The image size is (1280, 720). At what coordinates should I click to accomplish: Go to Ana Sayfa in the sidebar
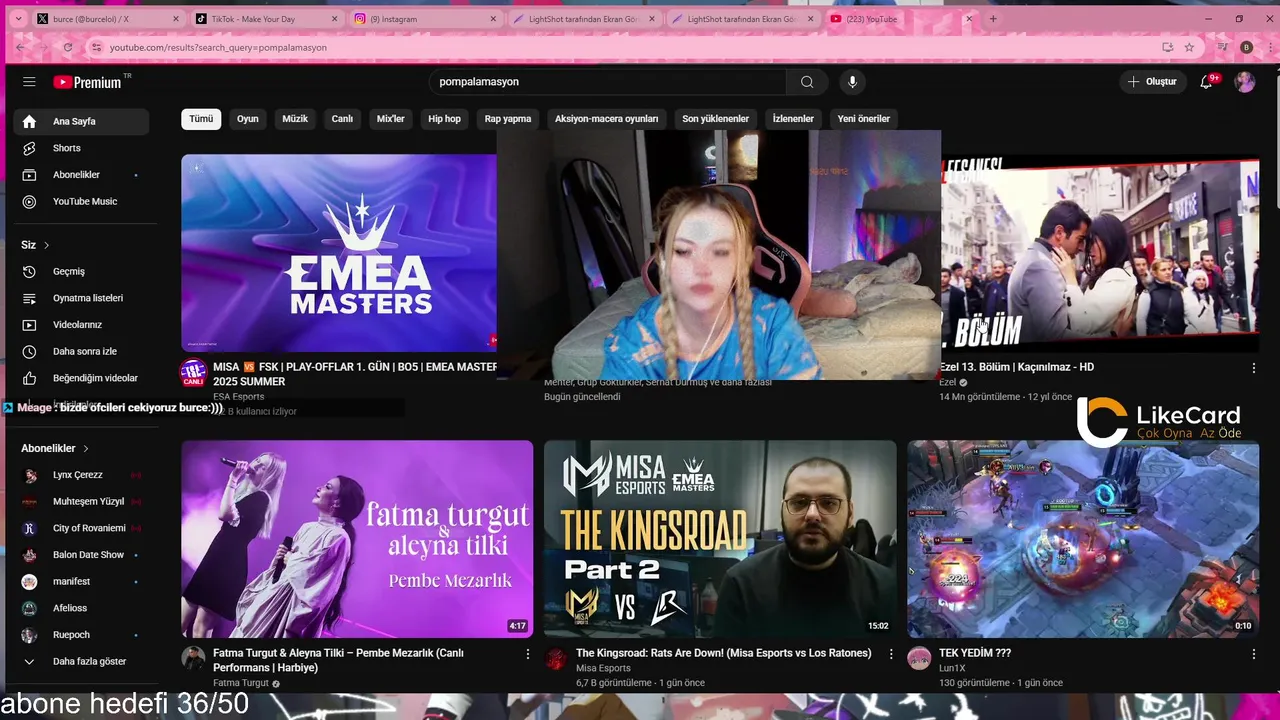(82, 121)
